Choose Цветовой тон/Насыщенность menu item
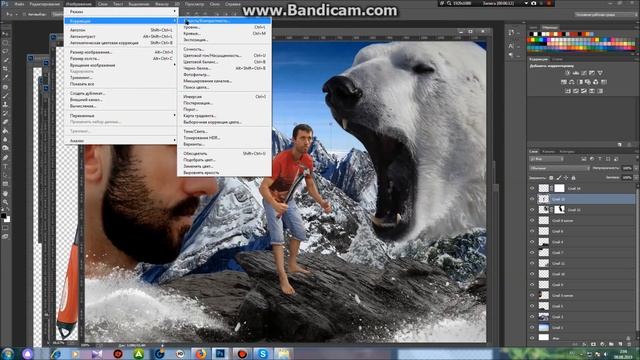Viewport: 640px width, 360px height. pos(224,55)
